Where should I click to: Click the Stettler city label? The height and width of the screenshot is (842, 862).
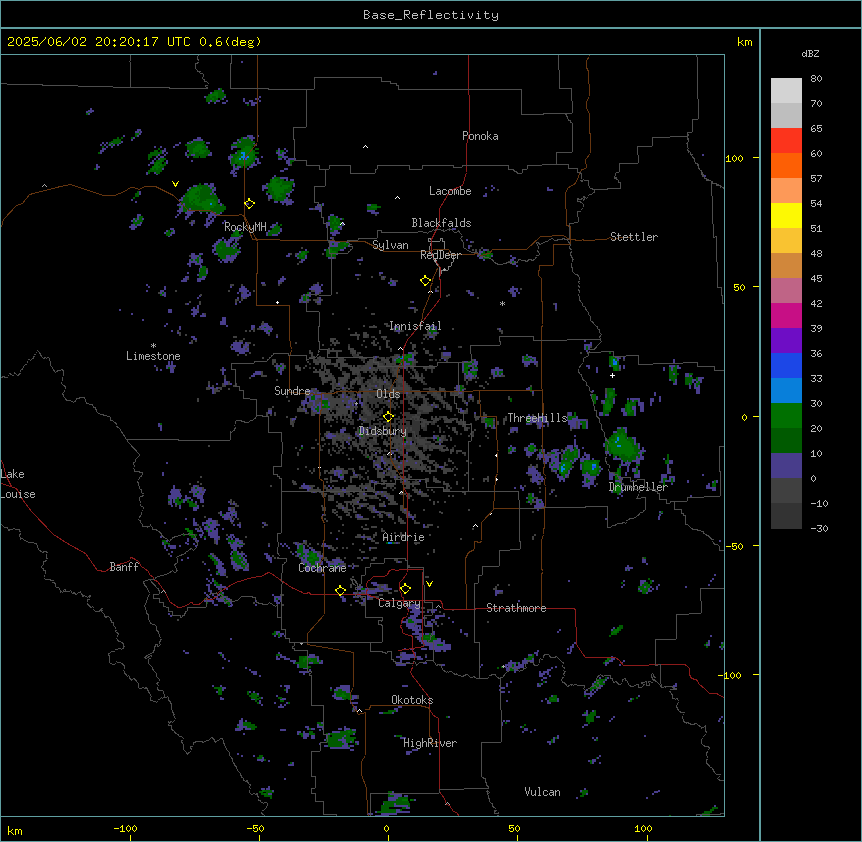click(x=634, y=237)
